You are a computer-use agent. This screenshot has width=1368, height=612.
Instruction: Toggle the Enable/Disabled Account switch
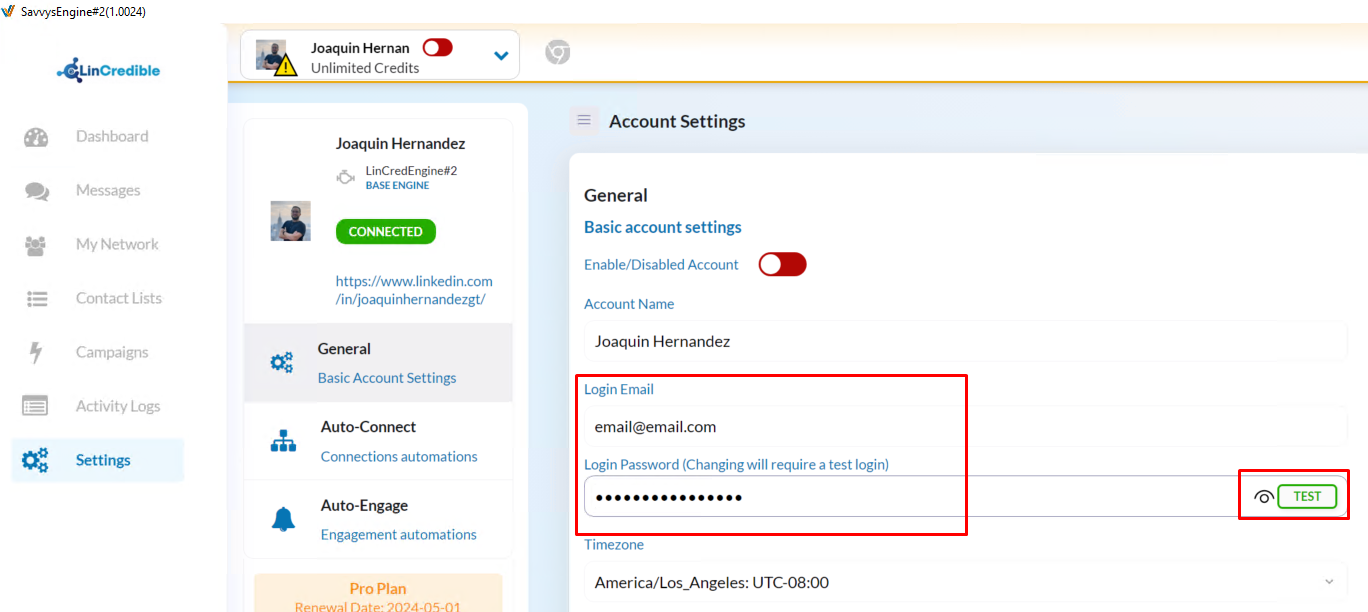(782, 264)
